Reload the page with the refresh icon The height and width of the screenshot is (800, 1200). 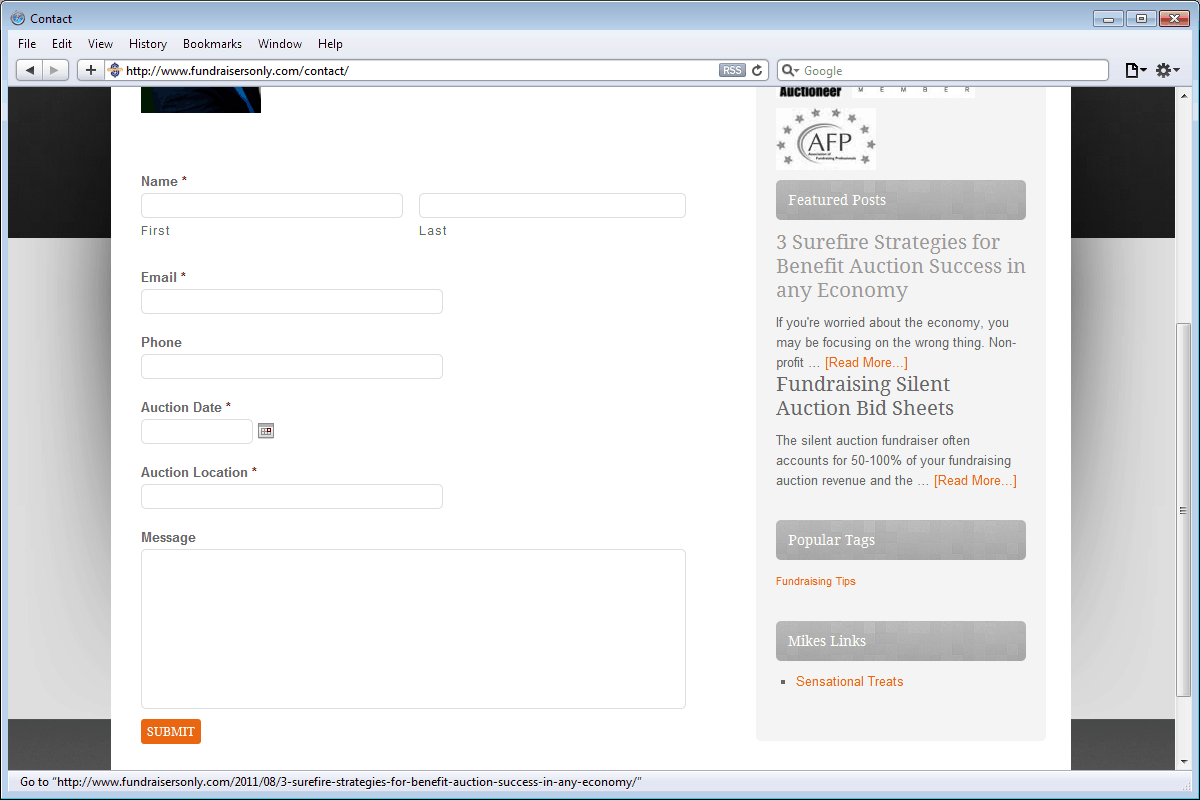(758, 70)
